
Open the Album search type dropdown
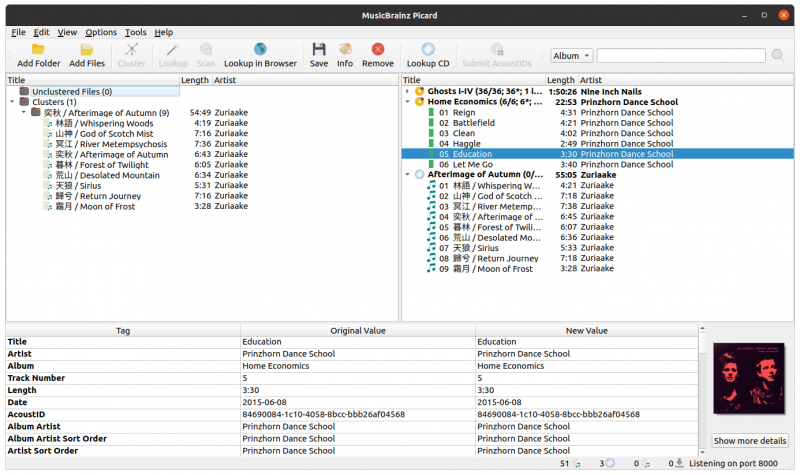(571, 56)
